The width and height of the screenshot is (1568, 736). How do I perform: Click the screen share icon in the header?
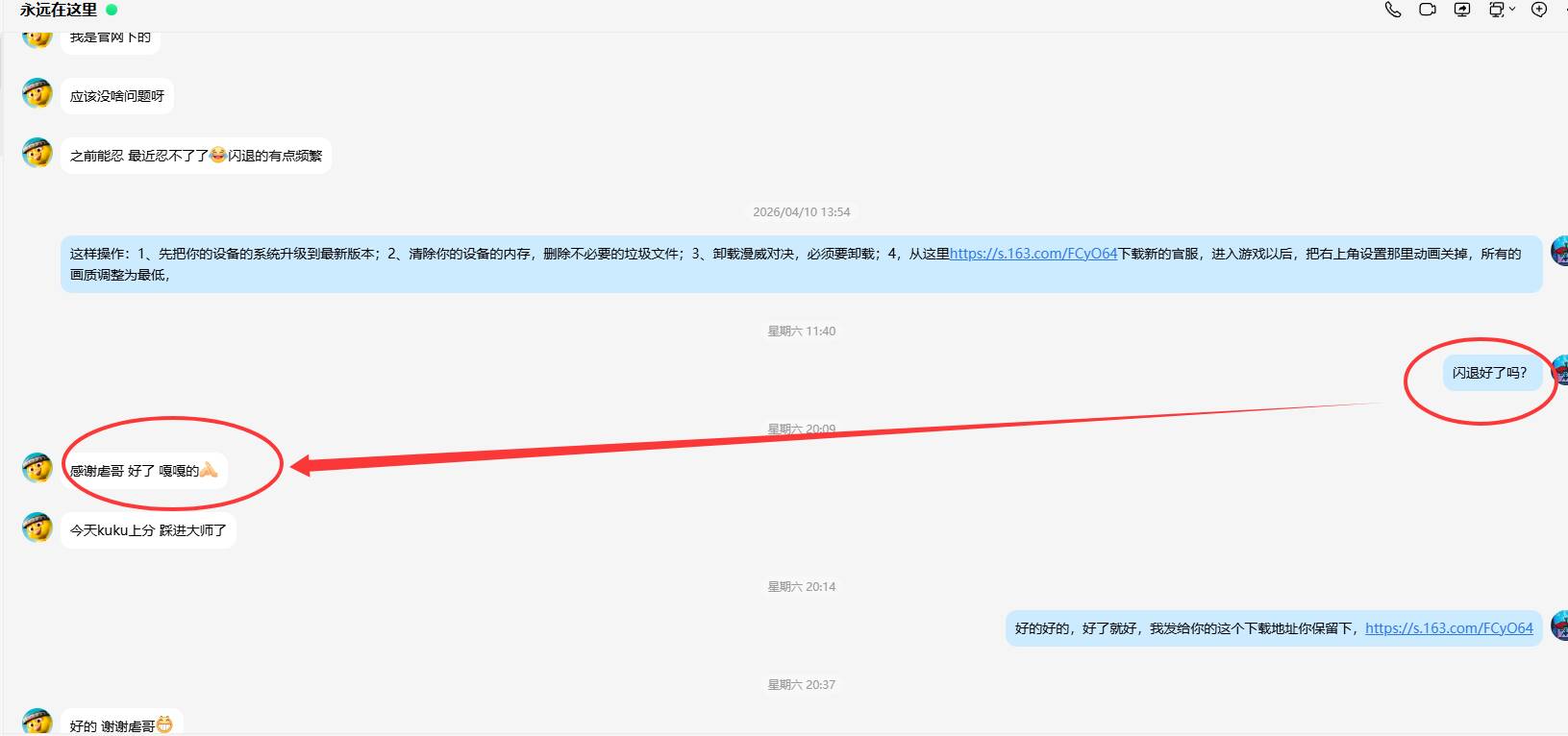tap(1462, 10)
